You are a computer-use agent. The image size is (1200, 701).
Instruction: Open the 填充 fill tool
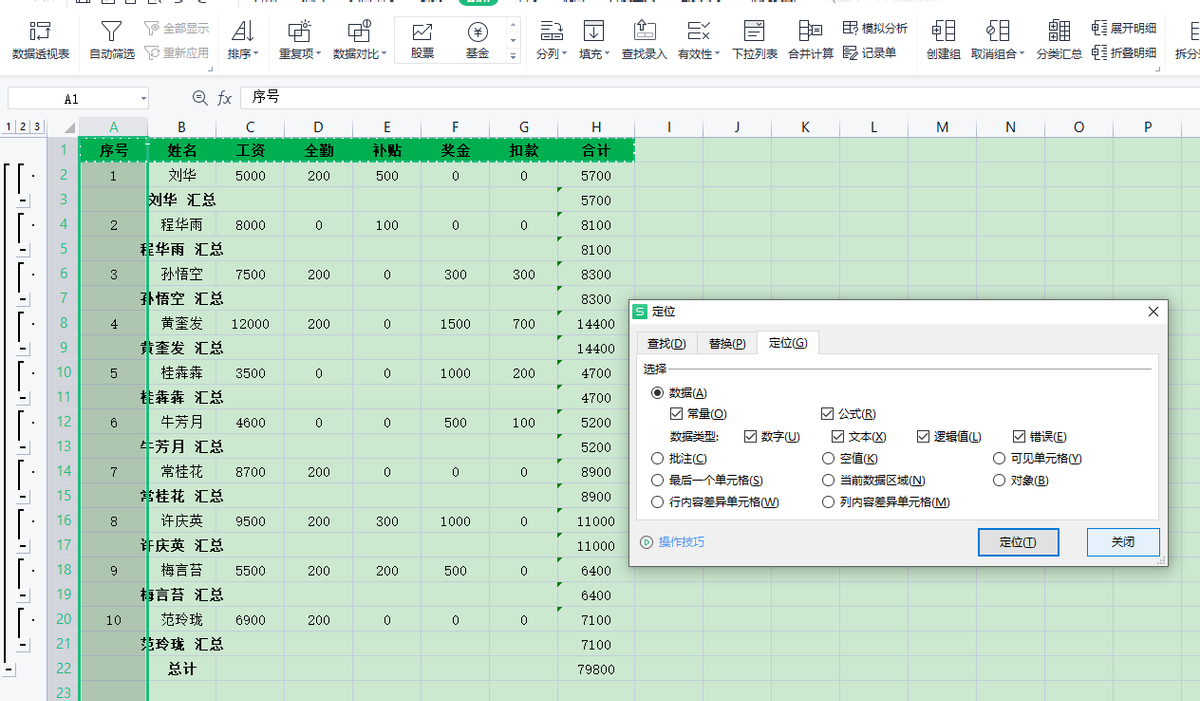(x=594, y=41)
